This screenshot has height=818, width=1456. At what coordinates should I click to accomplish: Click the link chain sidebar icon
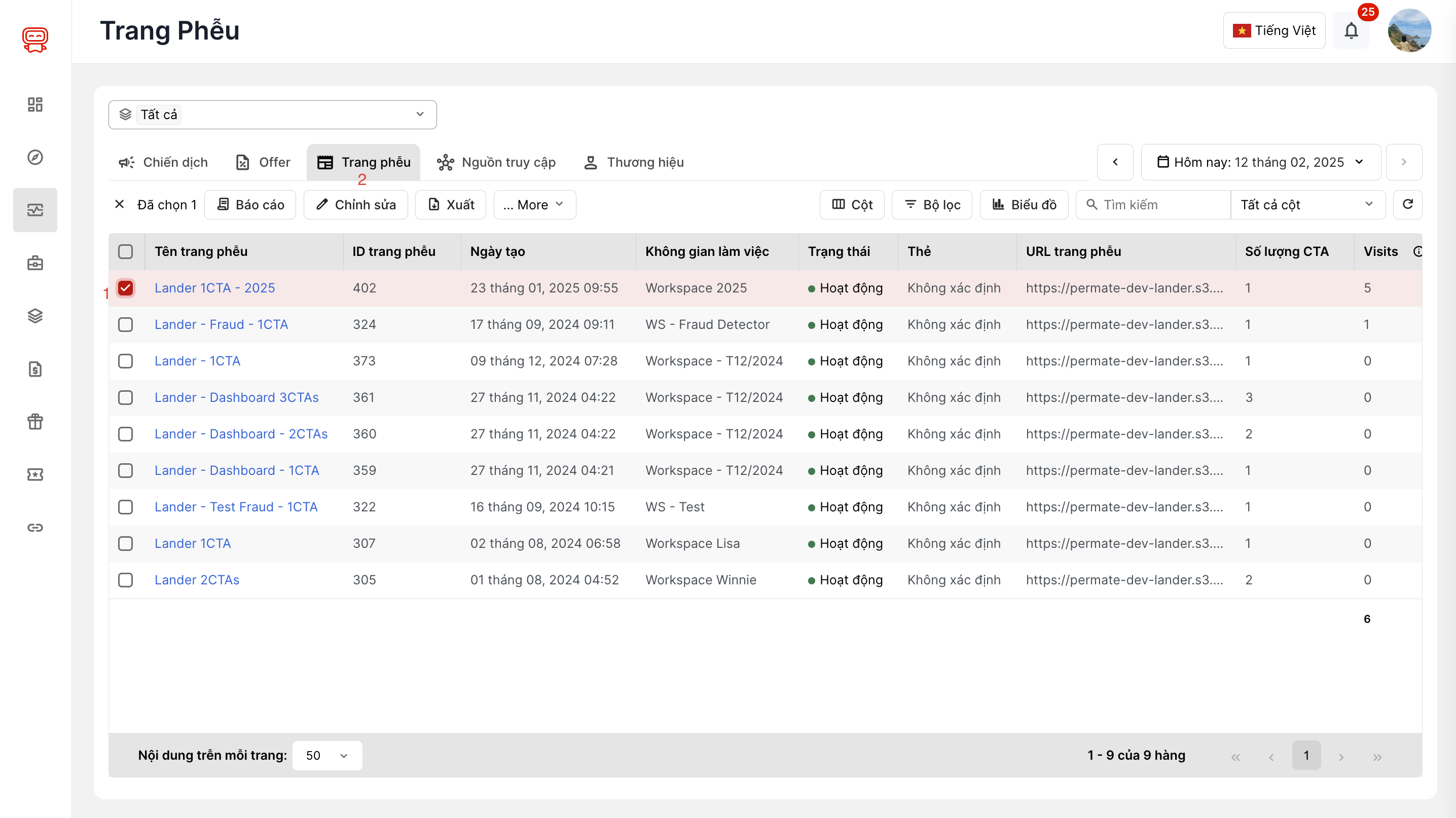pyautogui.click(x=35, y=527)
